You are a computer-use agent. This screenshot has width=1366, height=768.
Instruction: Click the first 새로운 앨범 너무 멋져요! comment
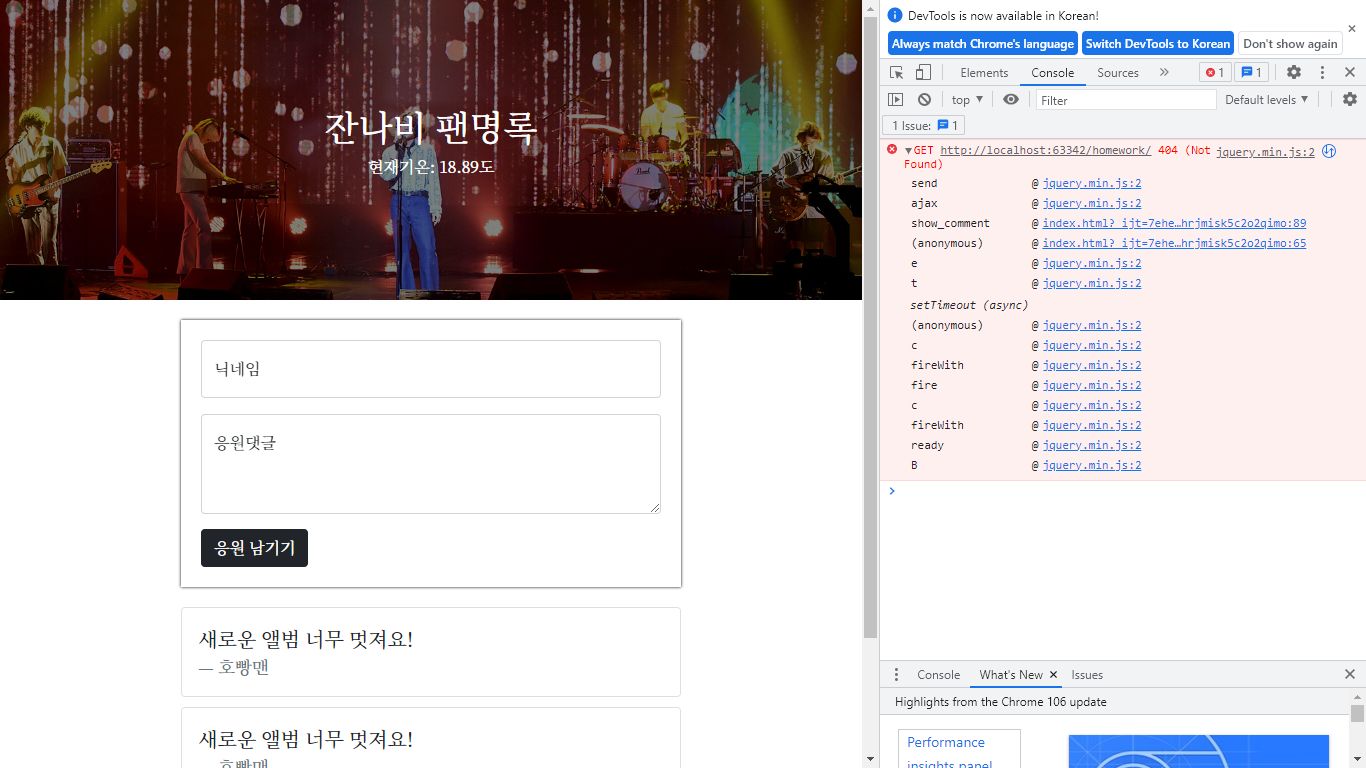[306, 639]
